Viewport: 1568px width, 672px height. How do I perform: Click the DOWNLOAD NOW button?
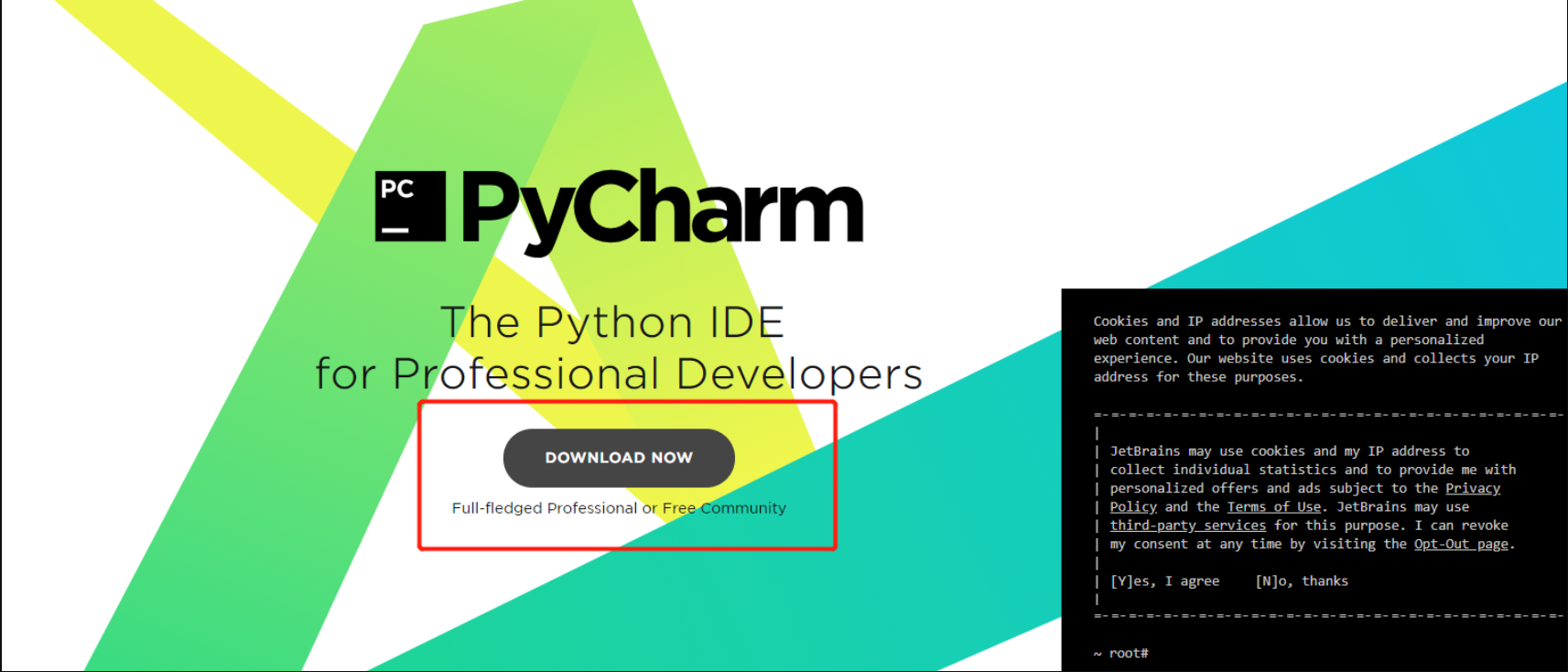[x=619, y=458]
